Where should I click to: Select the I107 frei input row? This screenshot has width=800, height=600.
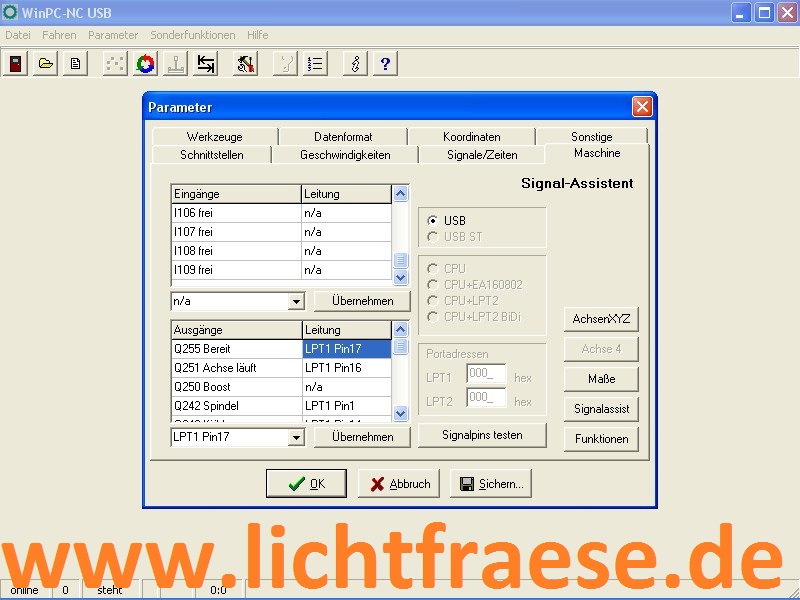point(282,232)
